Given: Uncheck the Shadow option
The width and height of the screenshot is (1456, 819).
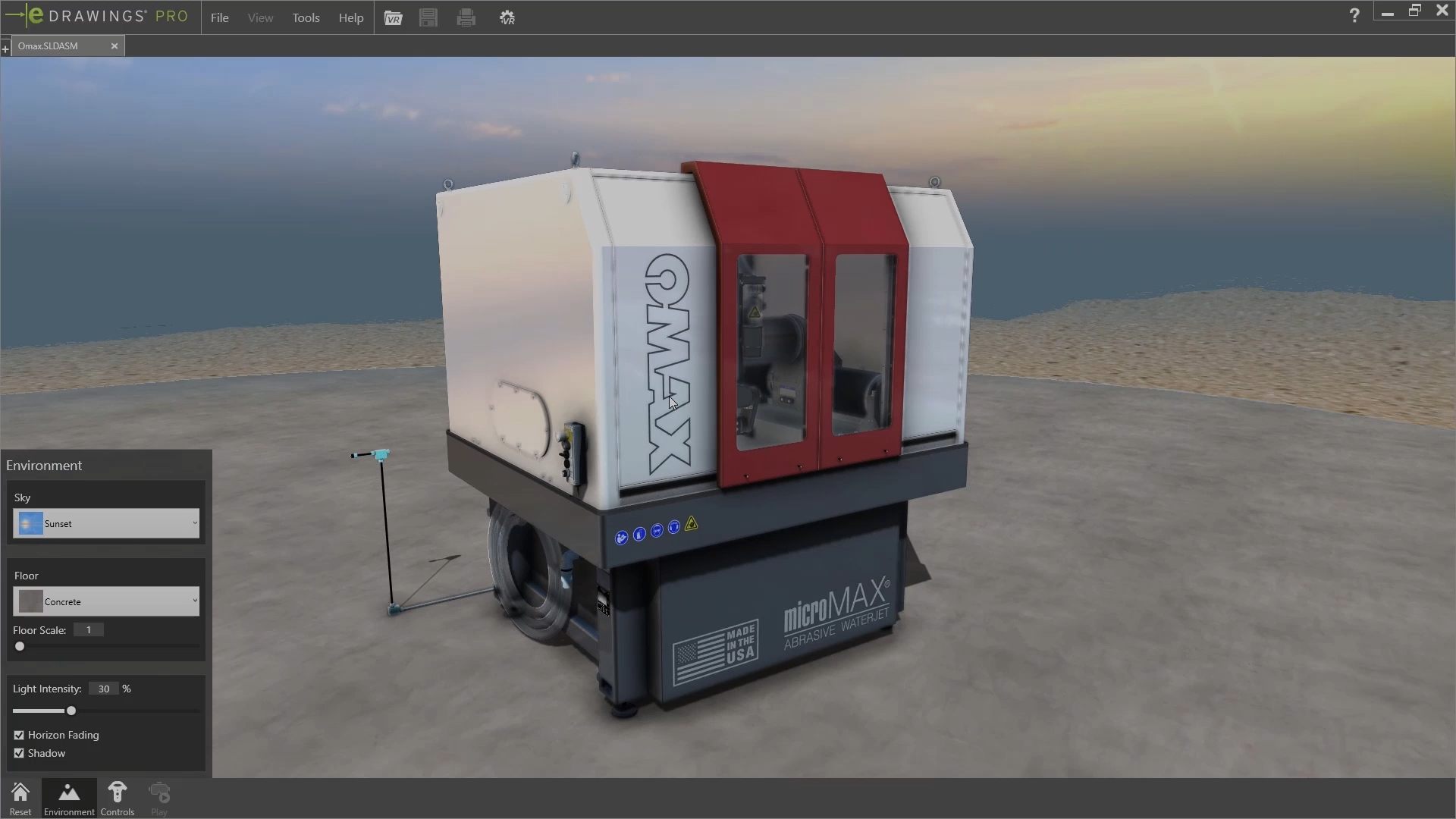Looking at the screenshot, I should 19,752.
